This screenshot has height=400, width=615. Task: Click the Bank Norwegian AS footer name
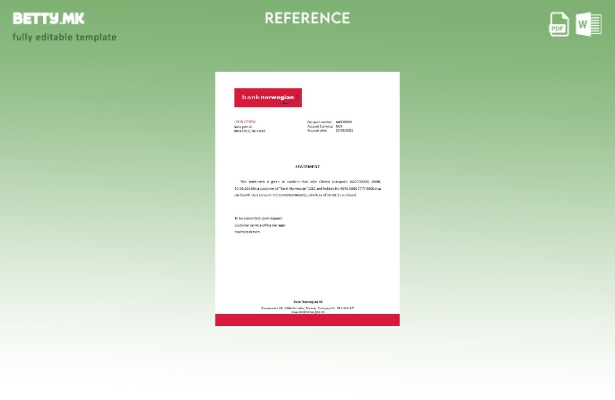click(307, 301)
